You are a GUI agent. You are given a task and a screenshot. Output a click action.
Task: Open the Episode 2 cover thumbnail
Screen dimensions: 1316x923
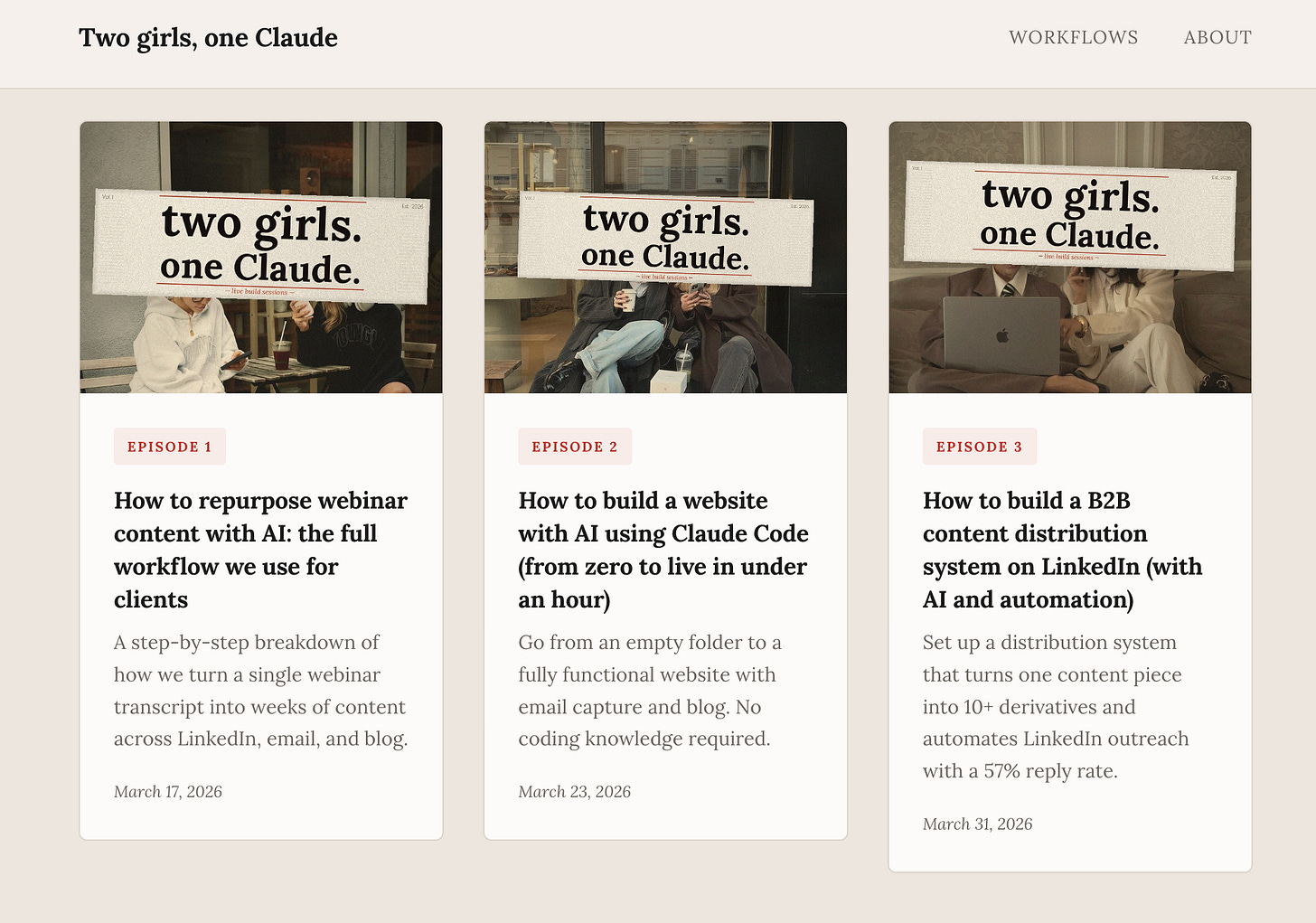click(x=665, y=258)
